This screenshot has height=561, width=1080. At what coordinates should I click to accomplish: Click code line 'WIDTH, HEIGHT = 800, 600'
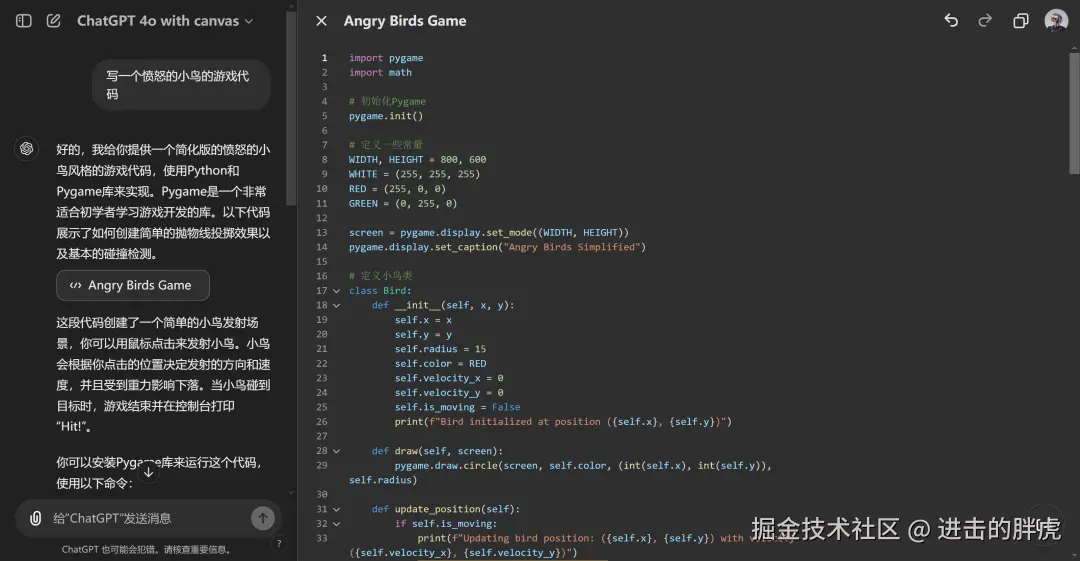pyautogui.click(x=417, y=159)
